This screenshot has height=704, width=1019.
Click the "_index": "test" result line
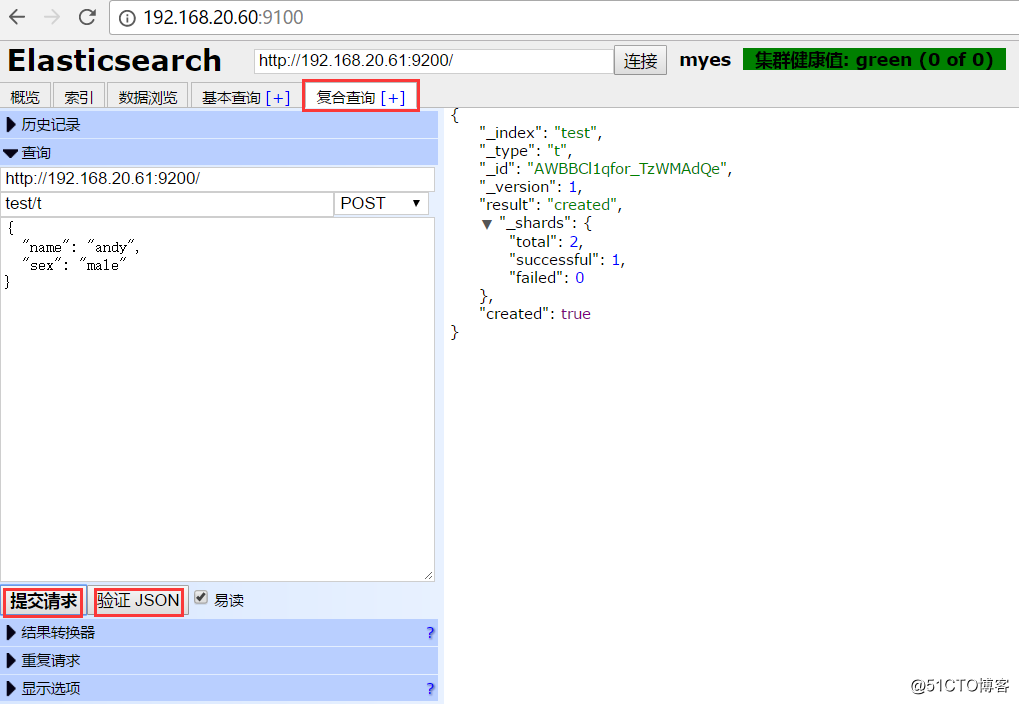[x=541, y=133]
